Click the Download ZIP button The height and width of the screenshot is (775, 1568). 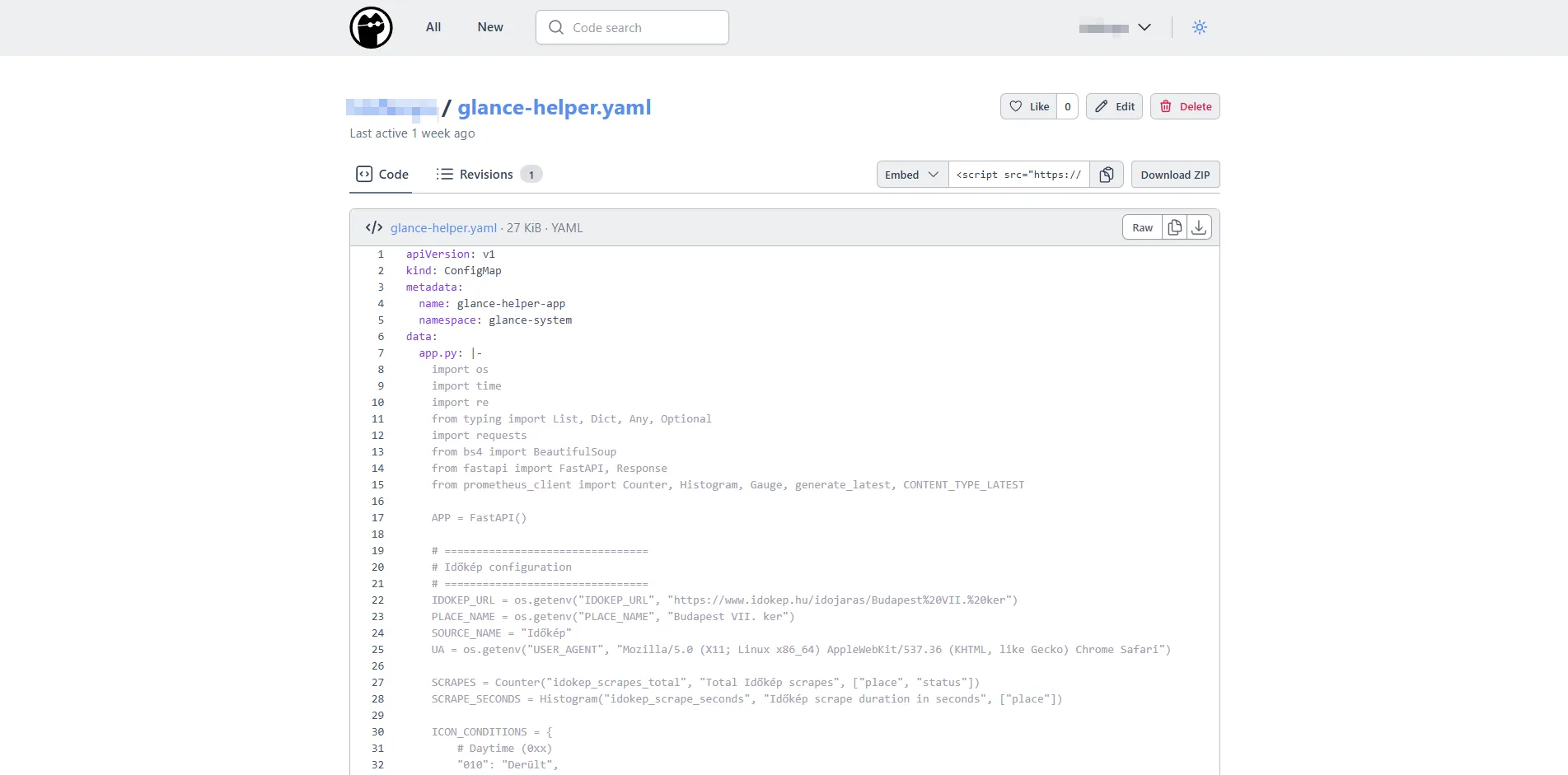pyautogui.click(x=1175, y=174)
